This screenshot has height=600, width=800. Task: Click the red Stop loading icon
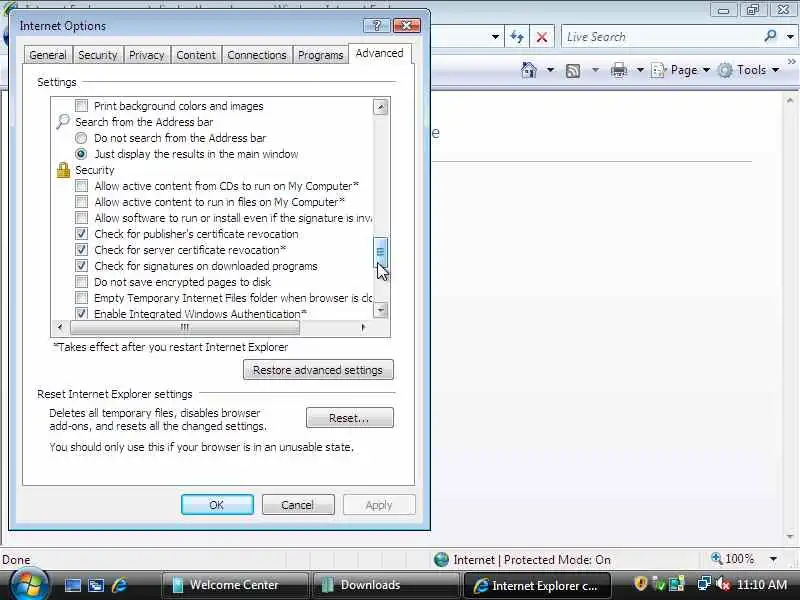pyautogui.click(x=541, y=37)
